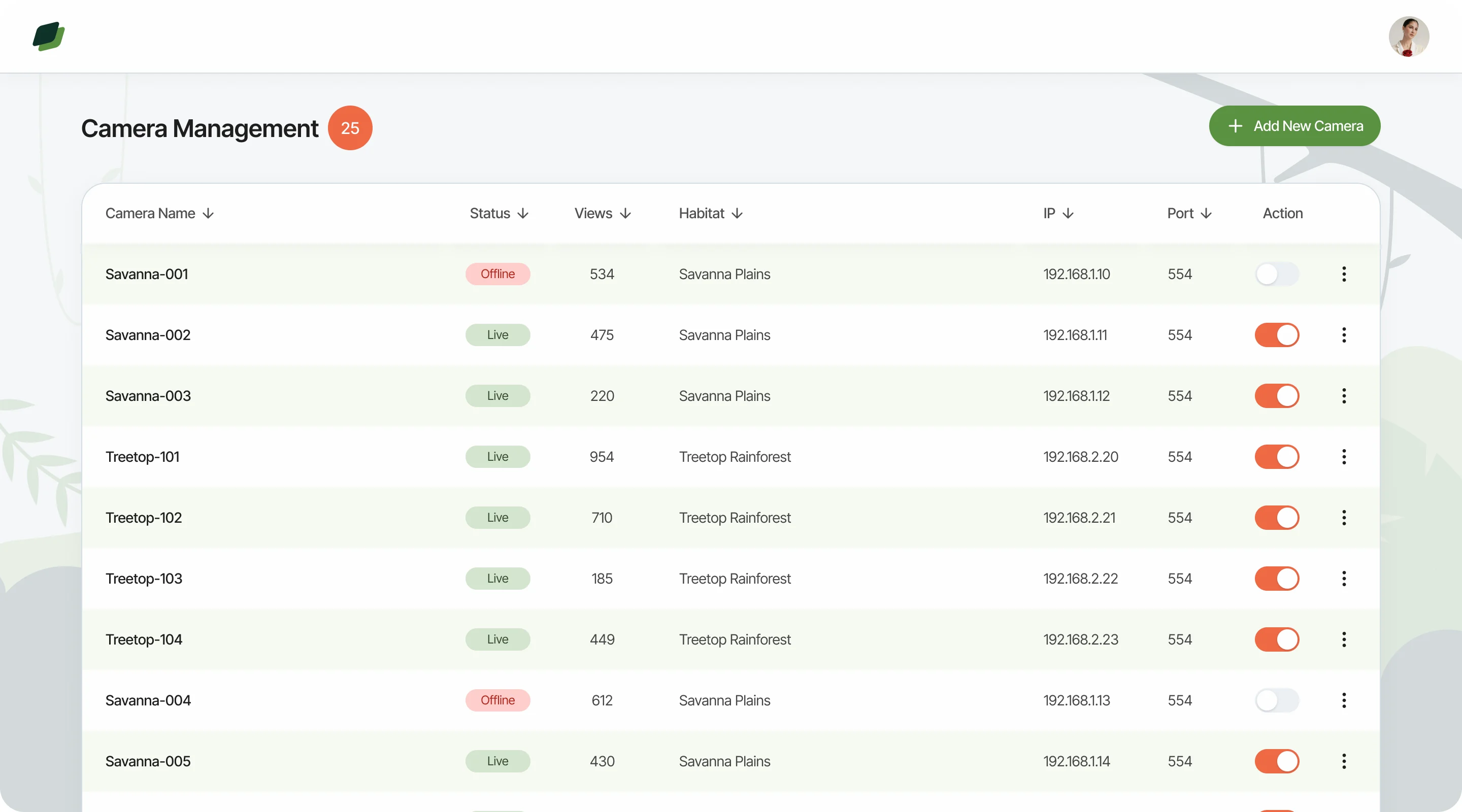1462x812 pixels.
Task: Click the views value 185
Action: [602, 579]
